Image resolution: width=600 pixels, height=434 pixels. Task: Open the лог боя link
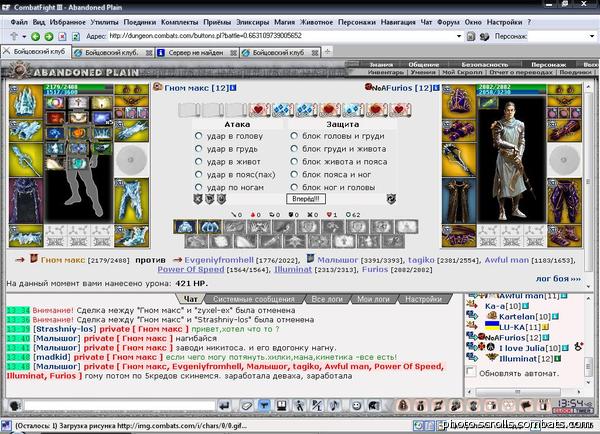click(558, 279)
